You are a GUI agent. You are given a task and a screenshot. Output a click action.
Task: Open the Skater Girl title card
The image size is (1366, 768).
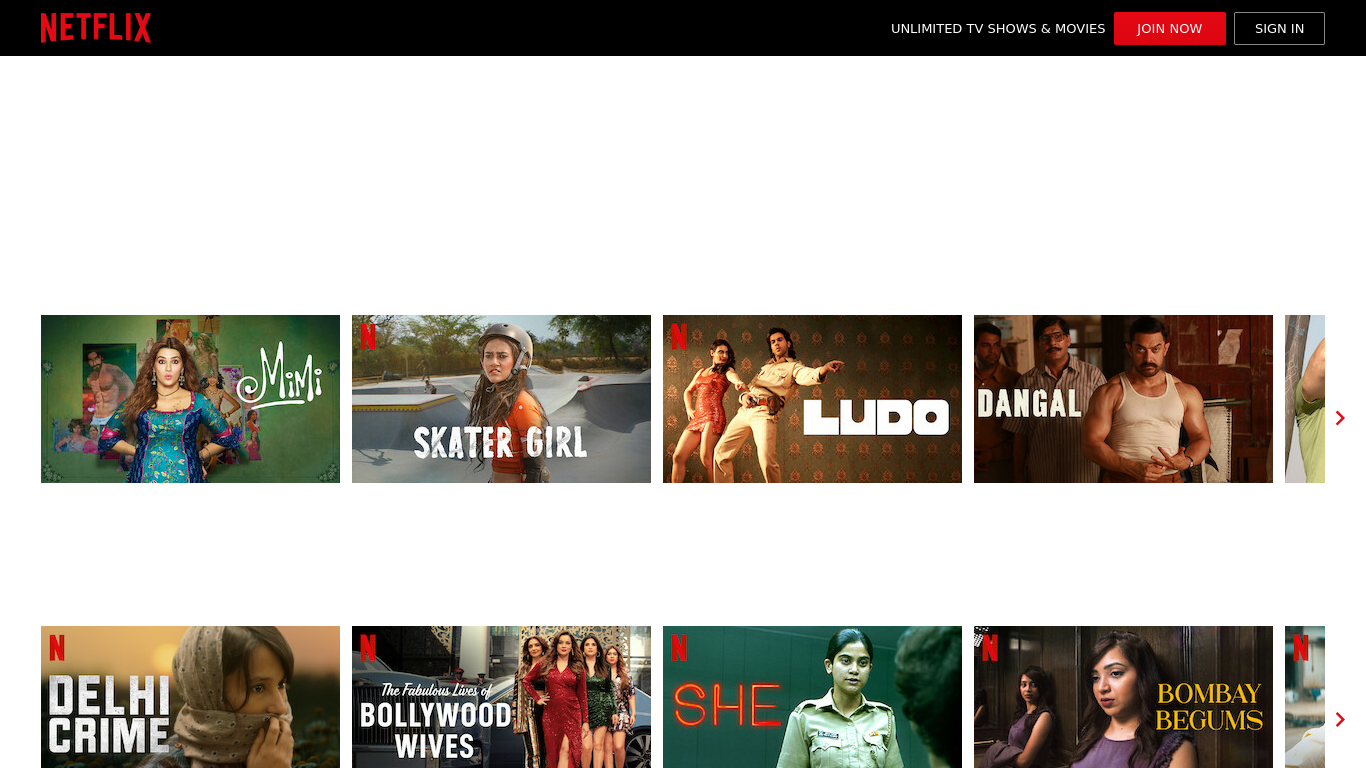(x=501, y=398)
